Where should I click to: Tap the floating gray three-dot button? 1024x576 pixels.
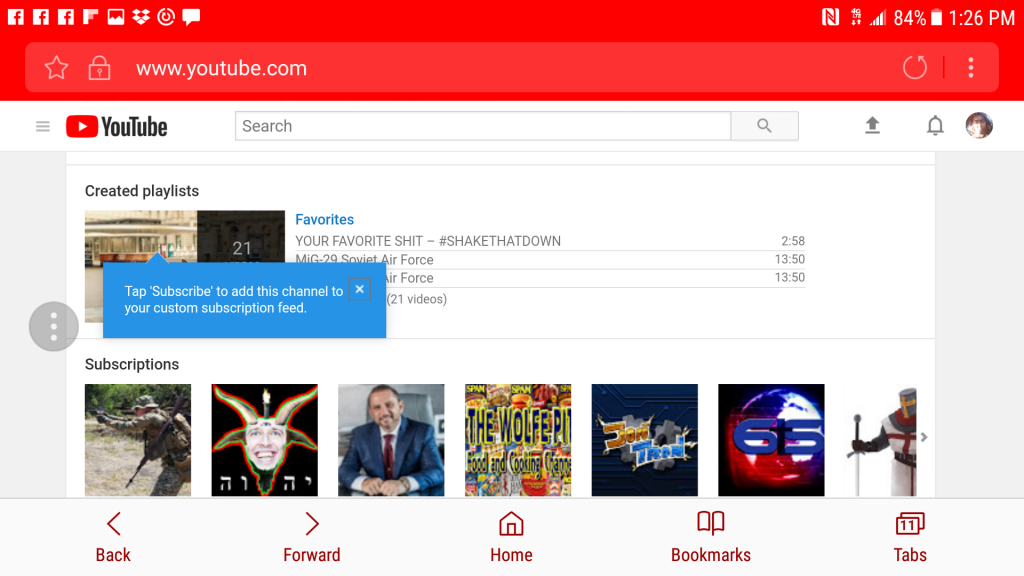54,327
